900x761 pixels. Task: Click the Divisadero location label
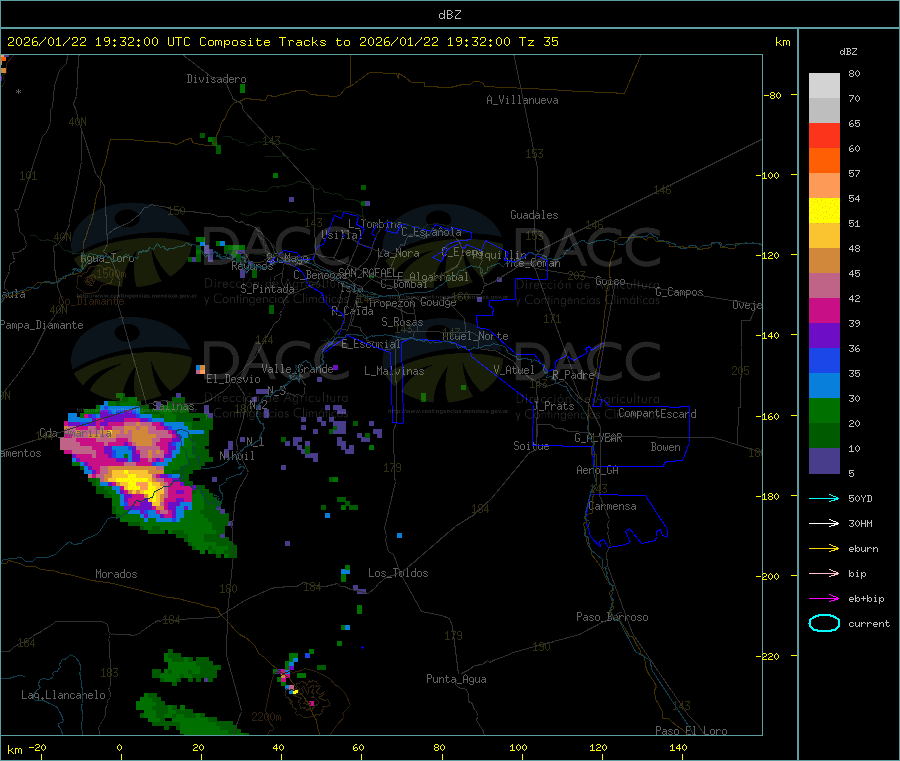click(x=216, y=79)
